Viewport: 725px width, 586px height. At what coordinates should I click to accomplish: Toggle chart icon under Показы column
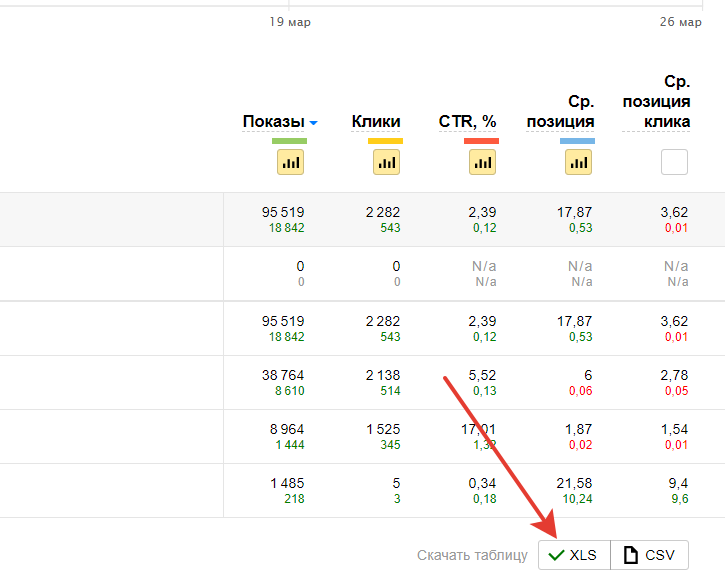coord(290,162)
